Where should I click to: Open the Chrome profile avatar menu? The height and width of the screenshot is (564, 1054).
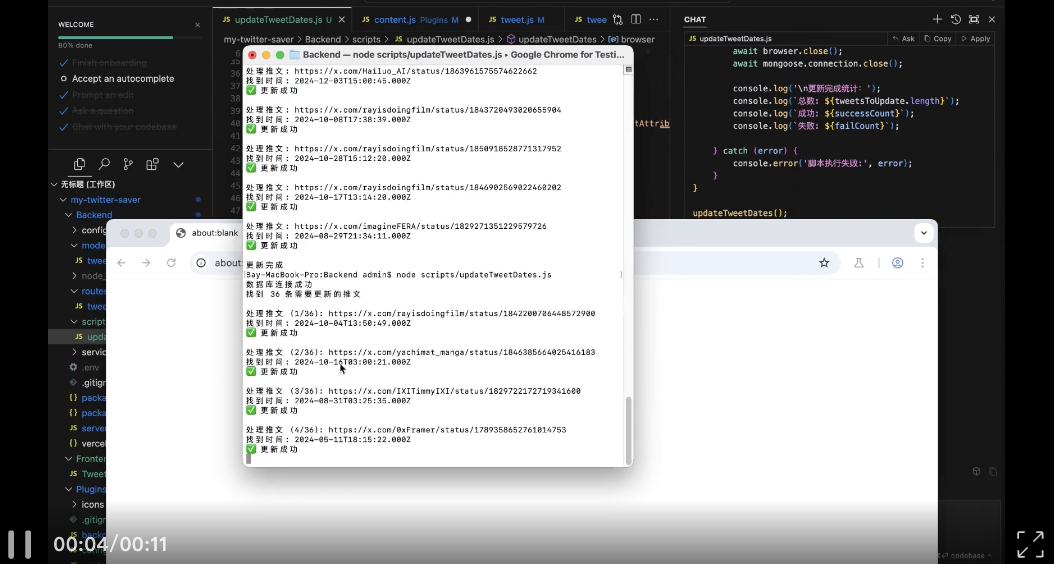(897, 263)
